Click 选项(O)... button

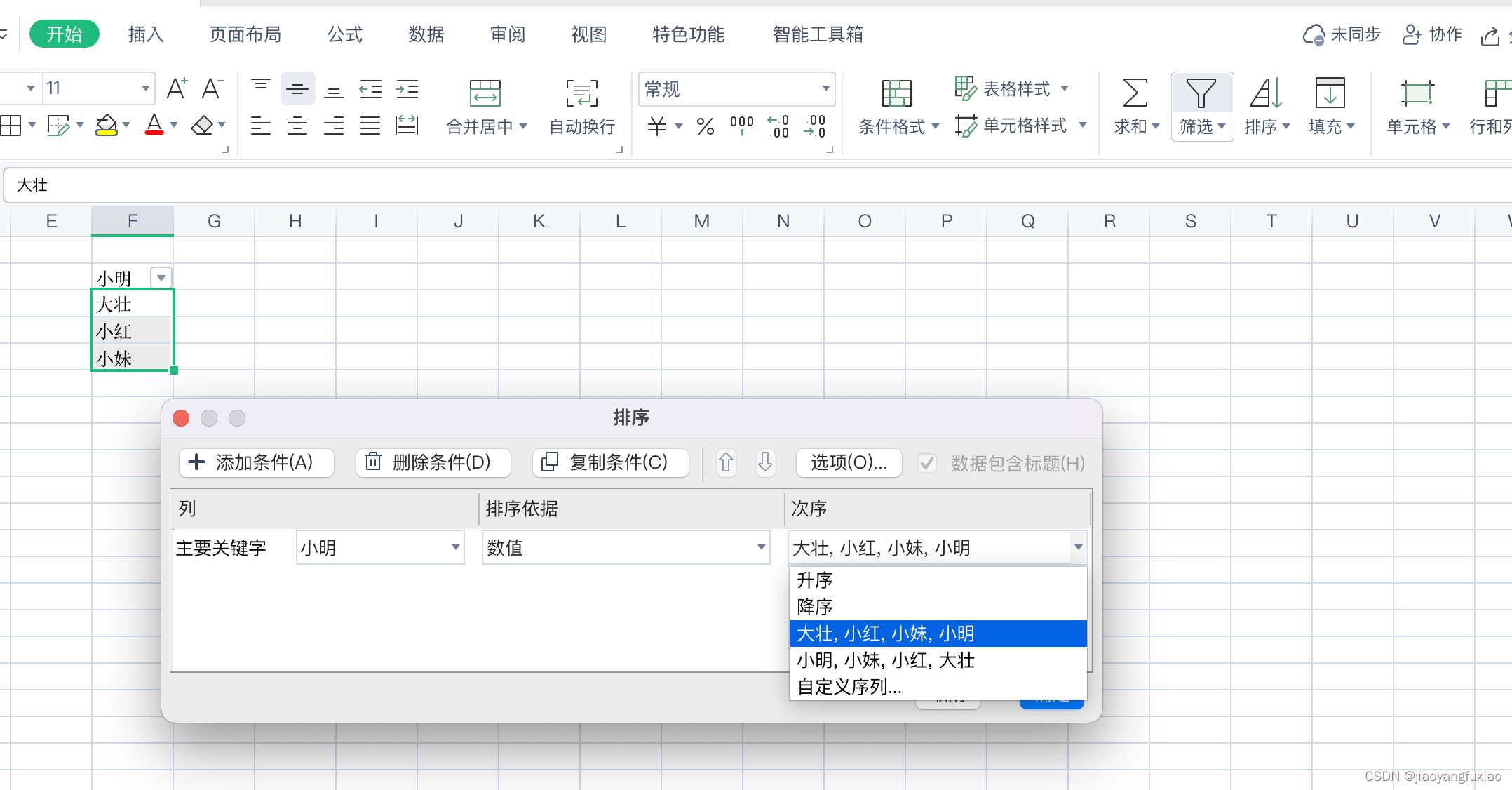(x=849, y=462)
